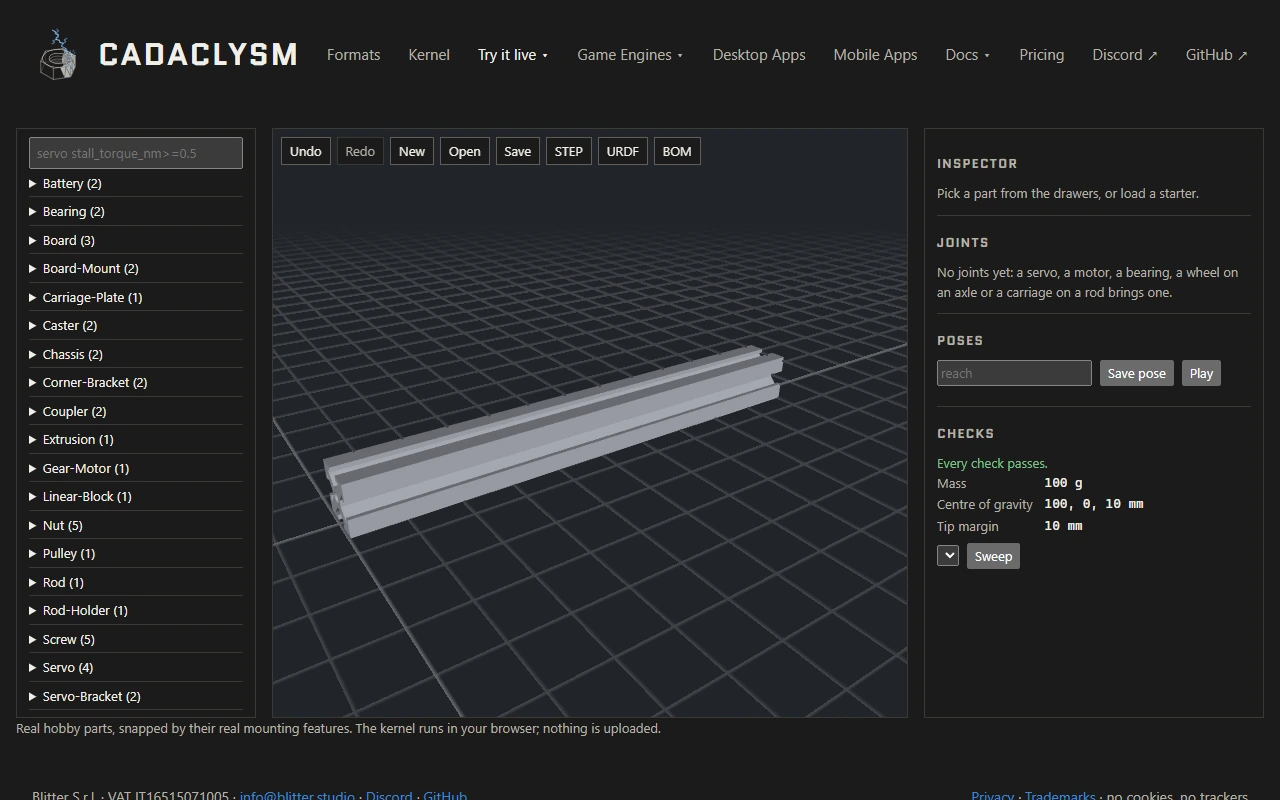Click the Cadaclysm nut logo icon

click(x=58, y=54)
